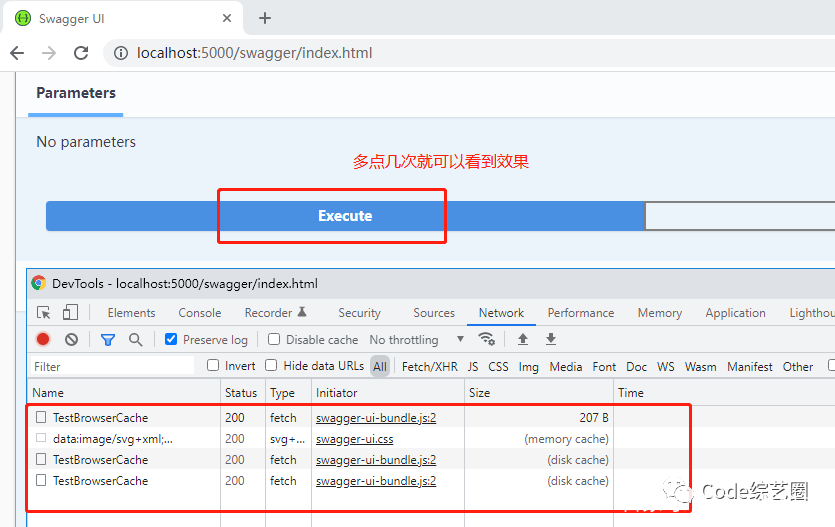Filter requests by Doc

(636, 367)
